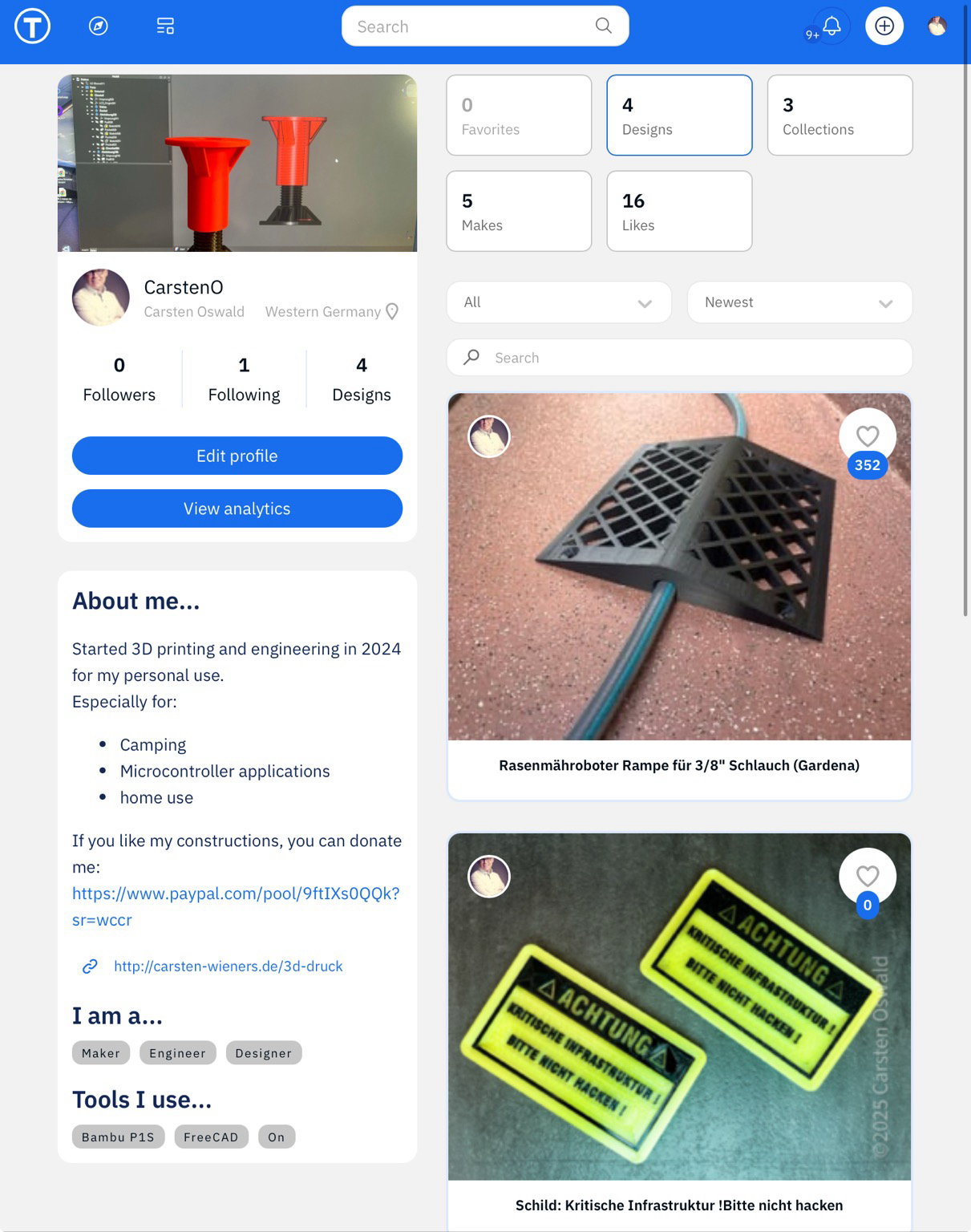
Task: Click the View analytics button
Action: coord(237,509)
